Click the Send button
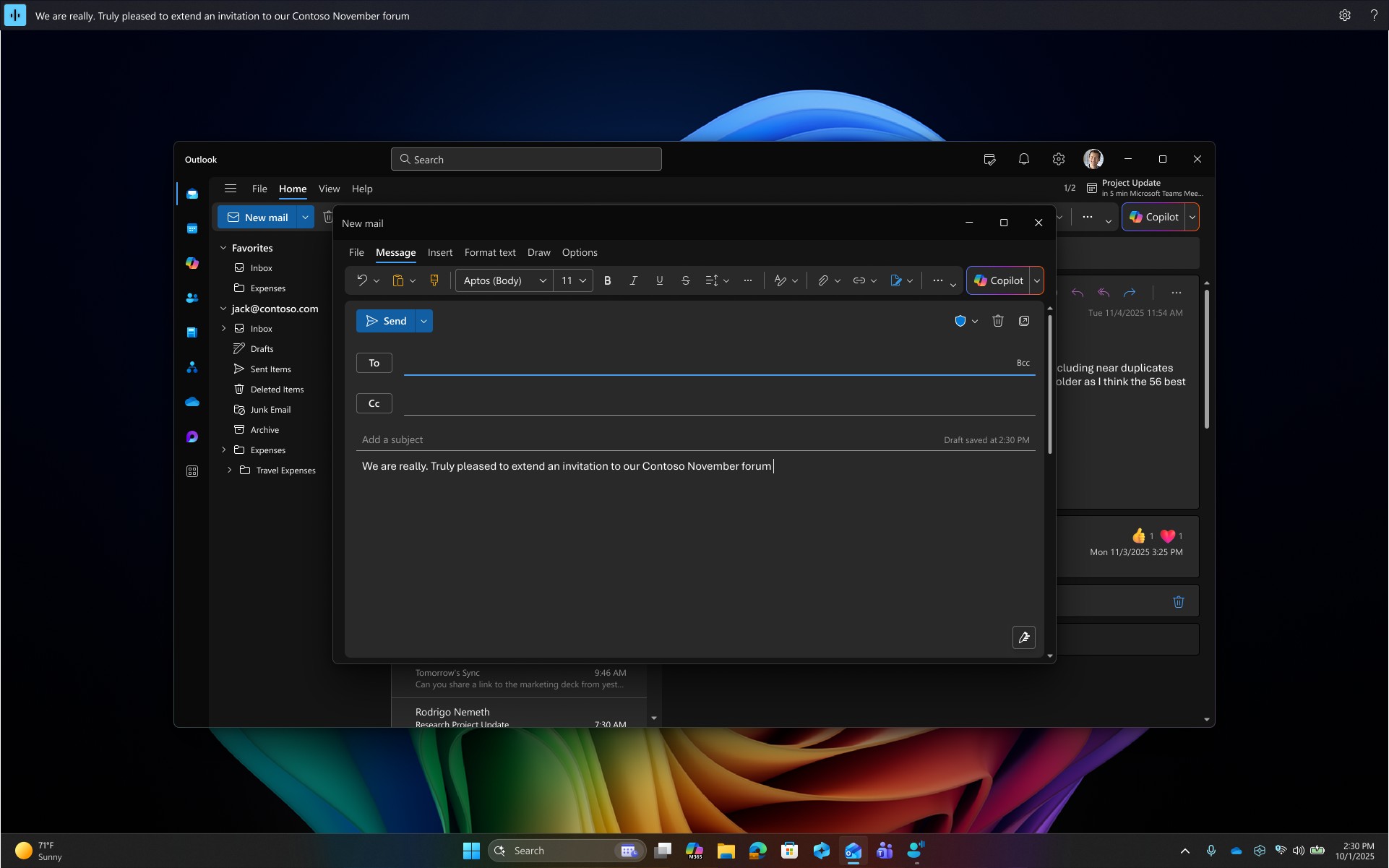 click(386, 321)
